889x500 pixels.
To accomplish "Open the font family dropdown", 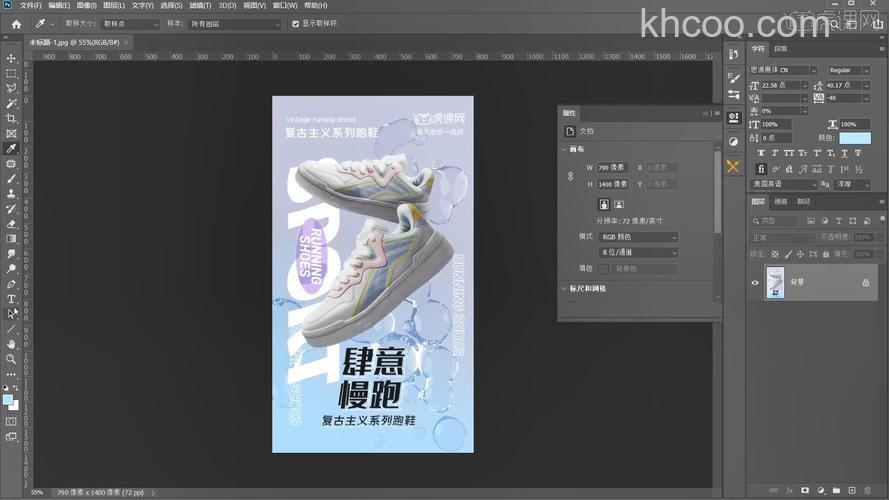I will [783, 70].
